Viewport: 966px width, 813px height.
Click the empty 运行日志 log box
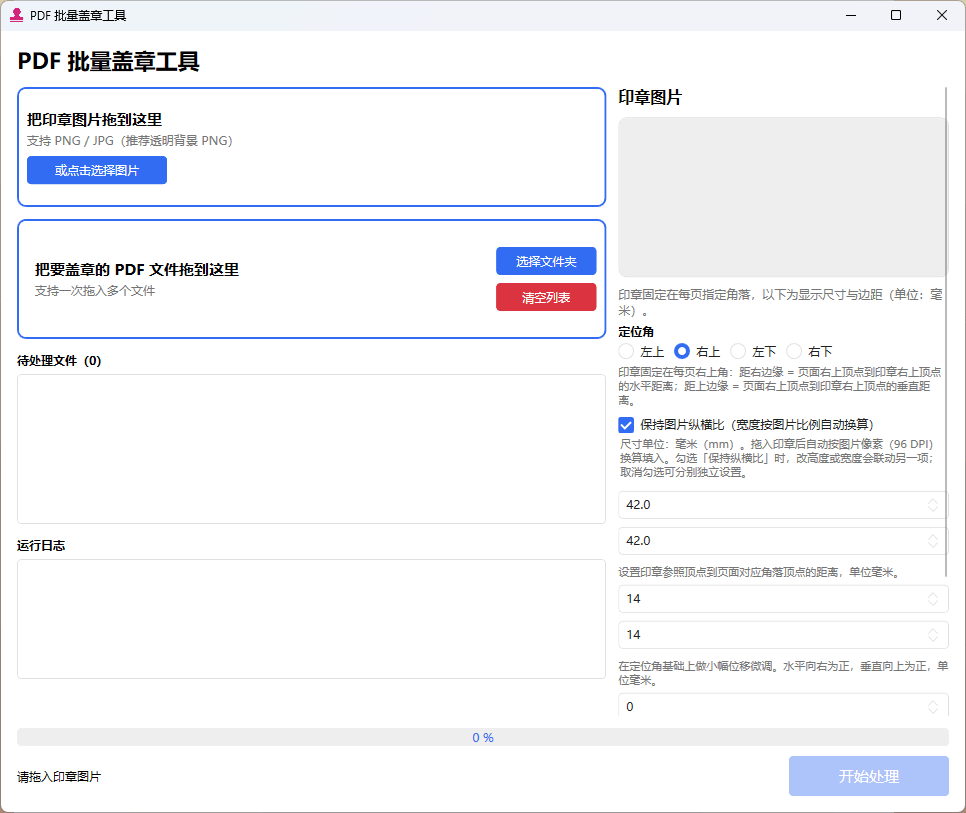312,619
